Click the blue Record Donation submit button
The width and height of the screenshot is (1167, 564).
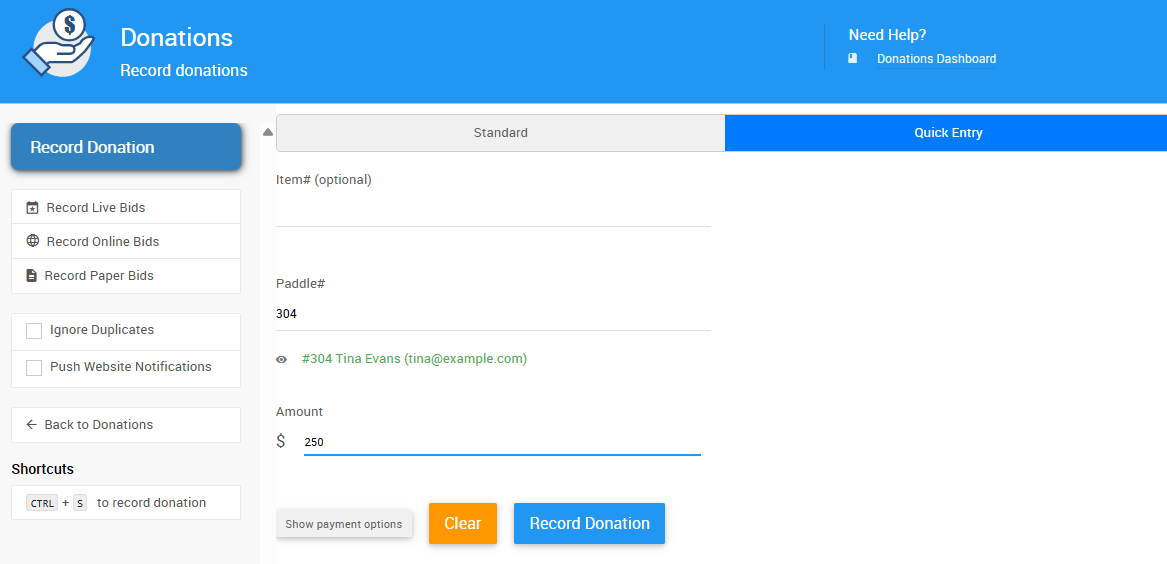pyautogui.click(x=589, y=524)
